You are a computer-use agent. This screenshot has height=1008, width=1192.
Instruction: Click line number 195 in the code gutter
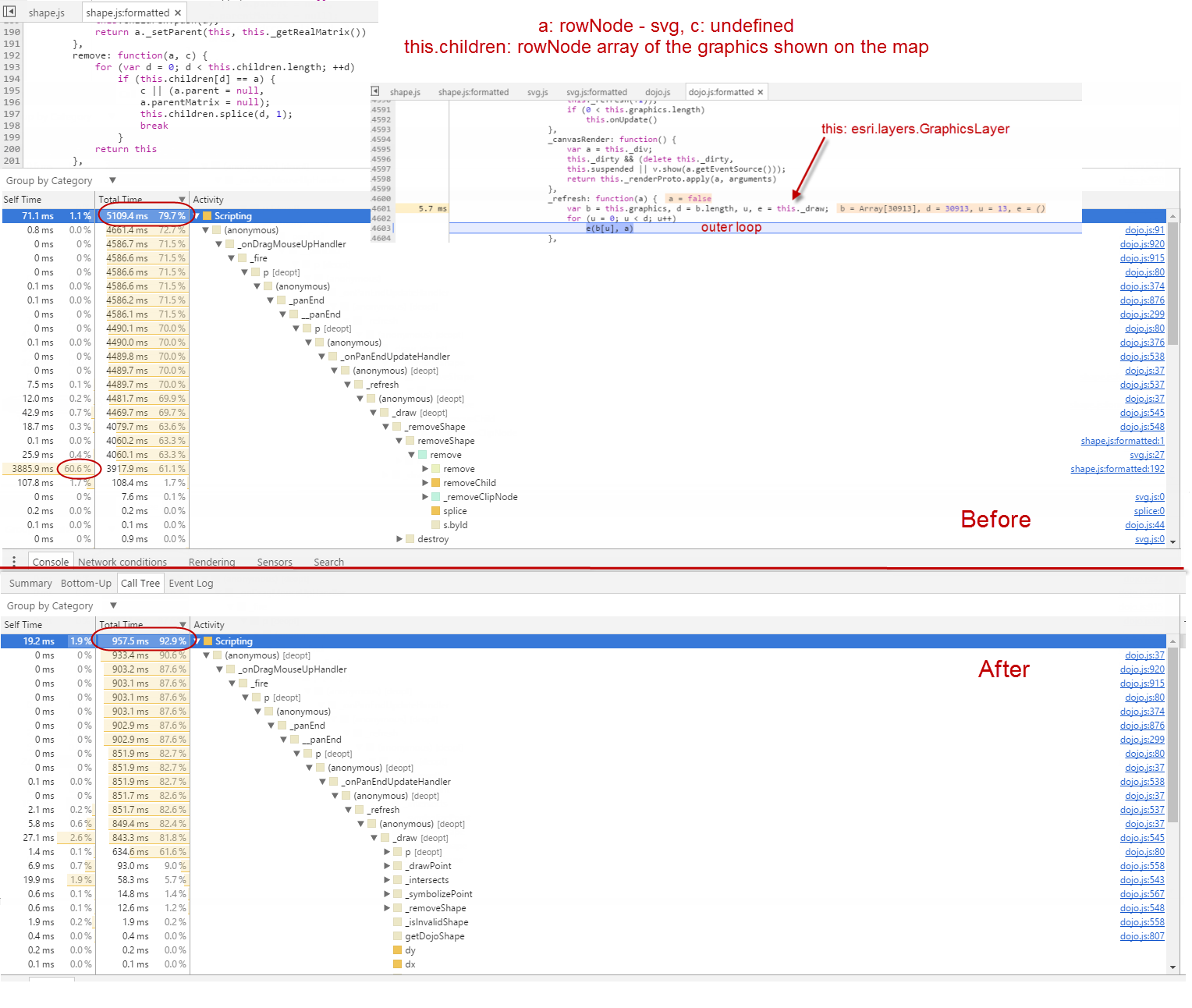click(12, 91)
